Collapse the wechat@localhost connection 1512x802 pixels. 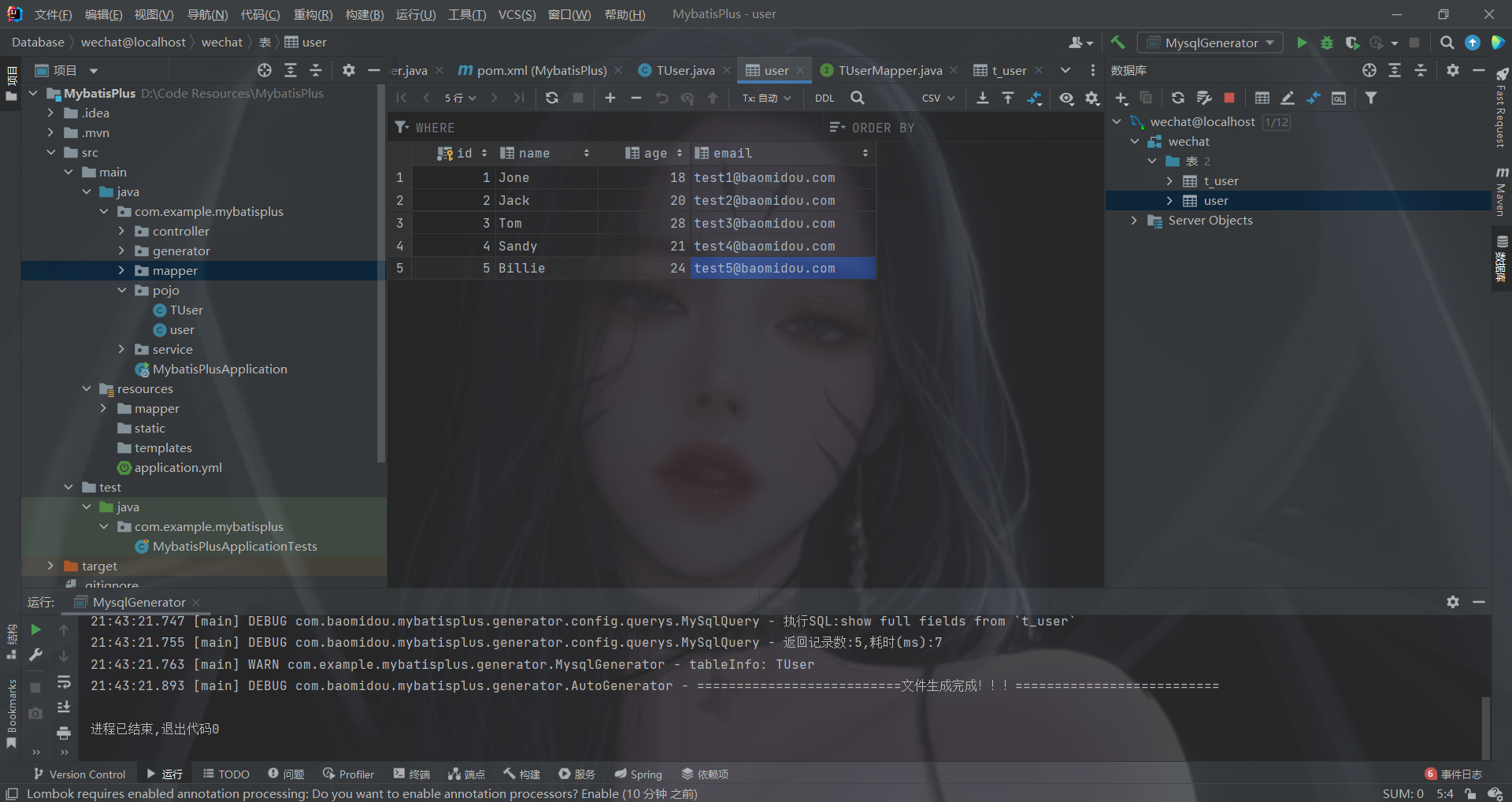point(1117,121)
